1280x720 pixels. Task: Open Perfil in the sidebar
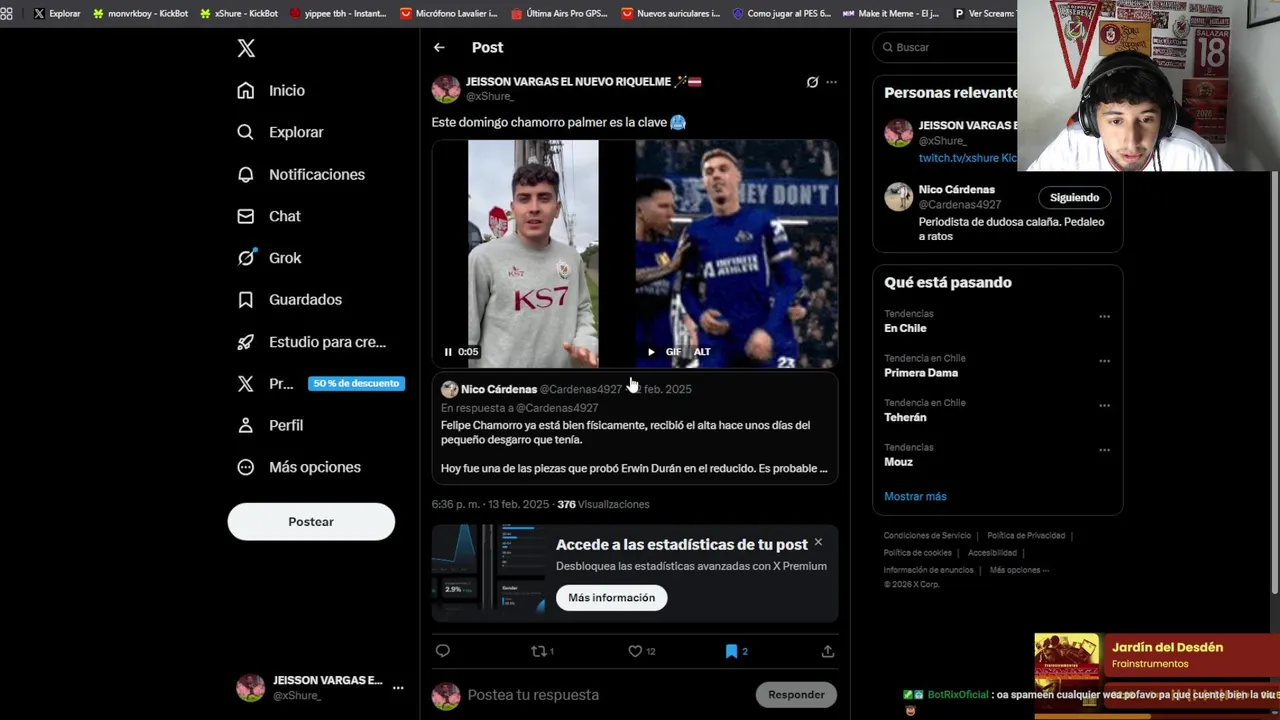point(270,425)
